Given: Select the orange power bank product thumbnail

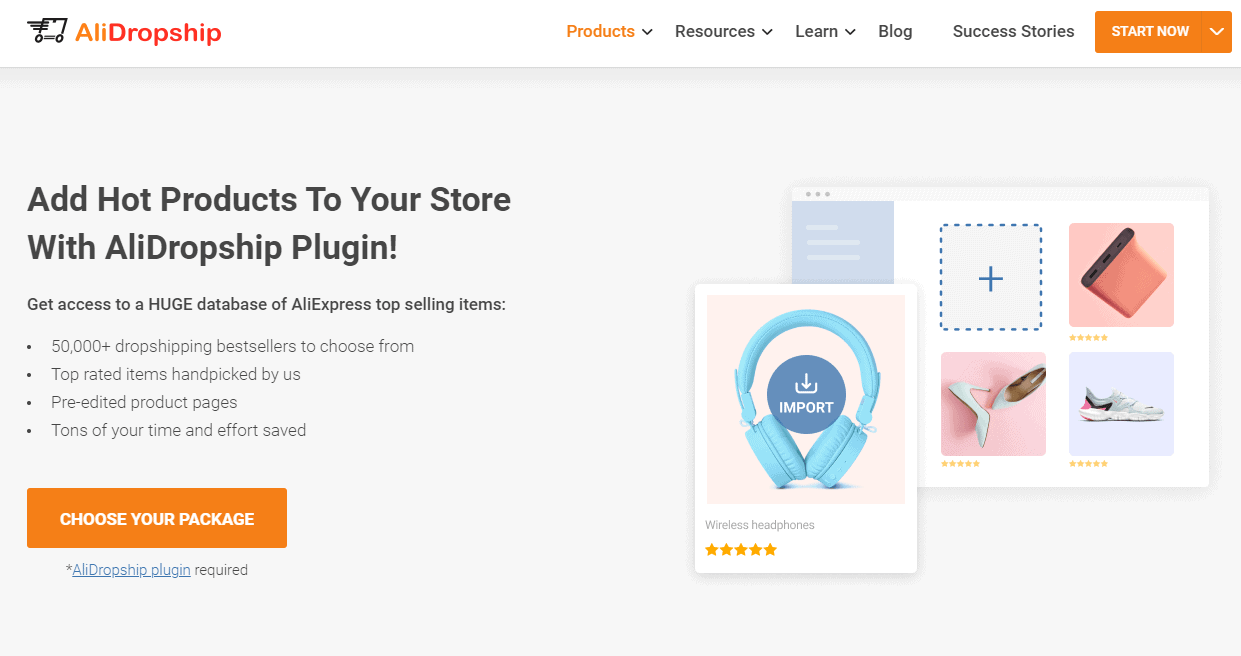Looking at the screenshot, I should click(1121, 275).
